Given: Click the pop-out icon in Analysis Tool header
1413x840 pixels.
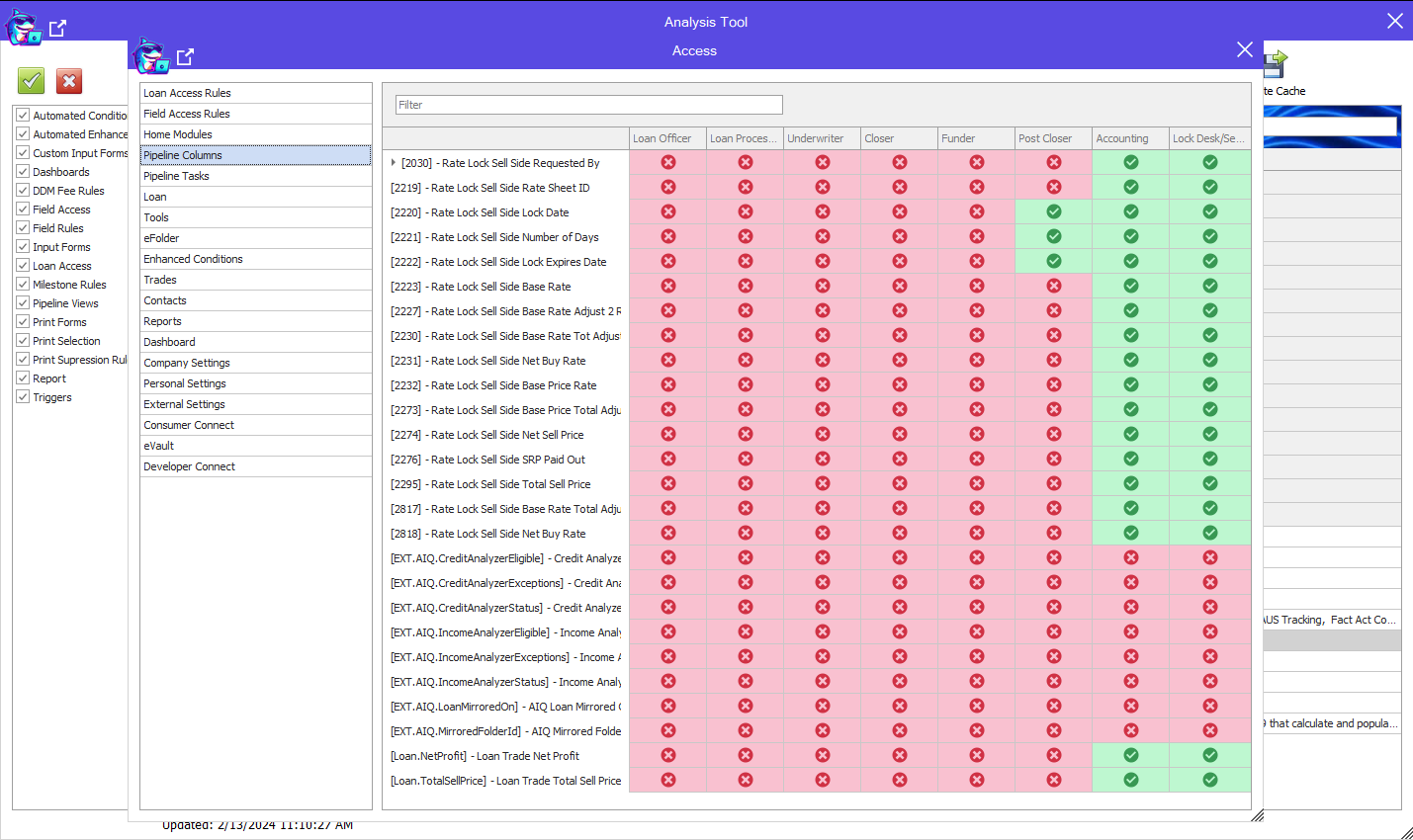Looking at the screenshot, I should (x=57, y=29).
